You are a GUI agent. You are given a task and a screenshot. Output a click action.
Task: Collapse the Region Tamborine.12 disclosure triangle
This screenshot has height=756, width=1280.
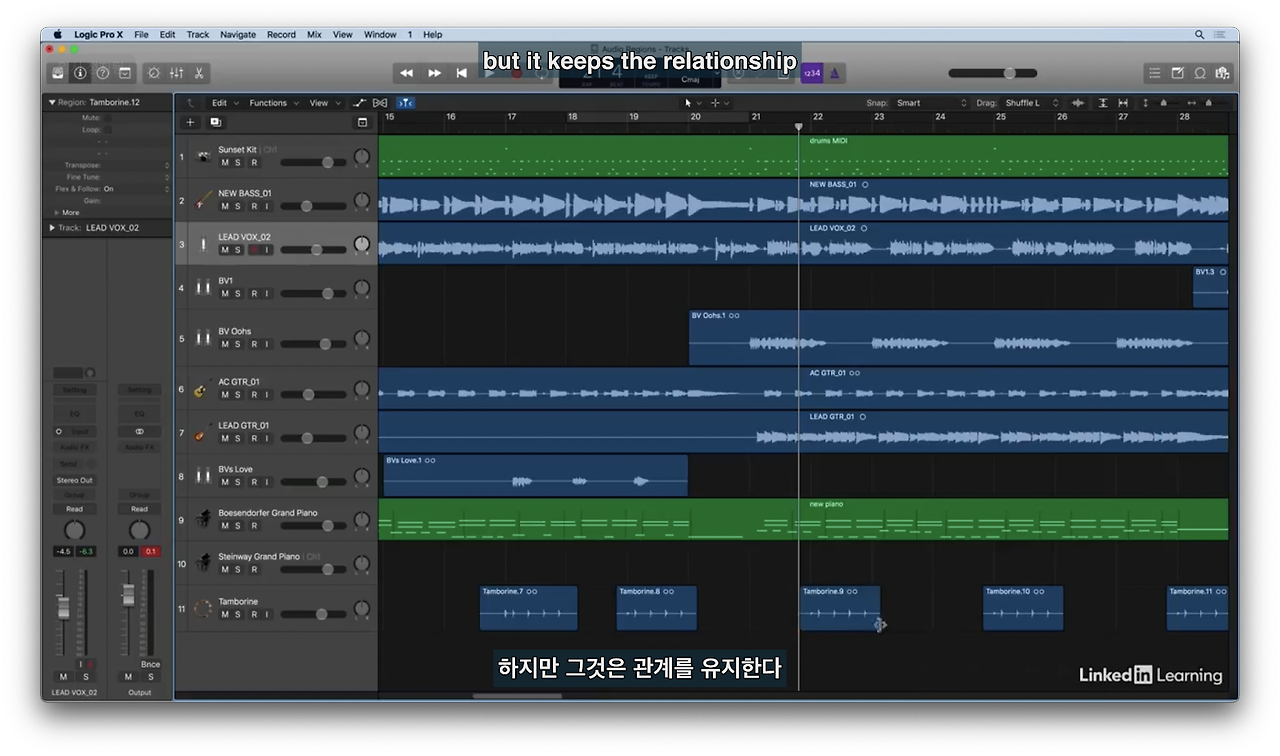tap(52, 102)
